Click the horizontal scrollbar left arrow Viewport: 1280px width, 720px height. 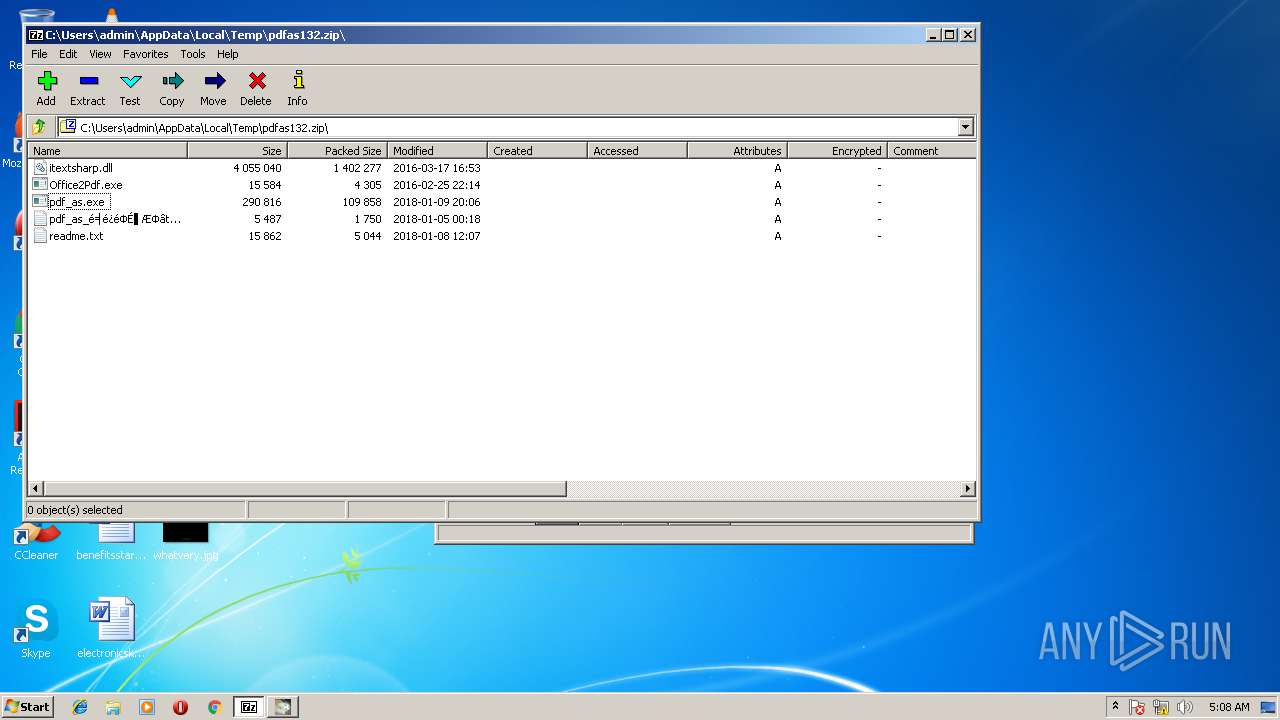click(36, 489)
